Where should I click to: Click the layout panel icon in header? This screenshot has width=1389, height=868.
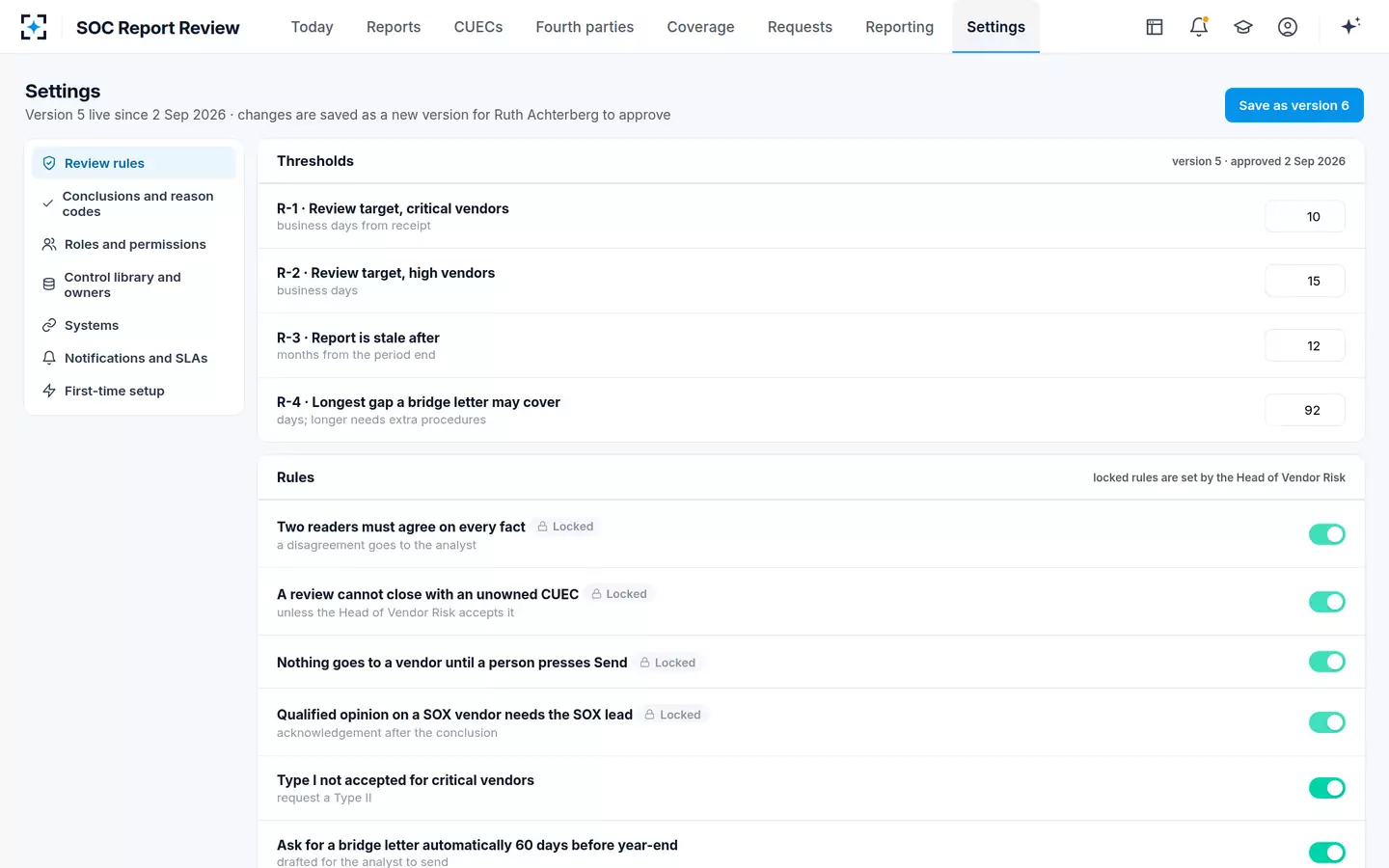[1155, 27]
